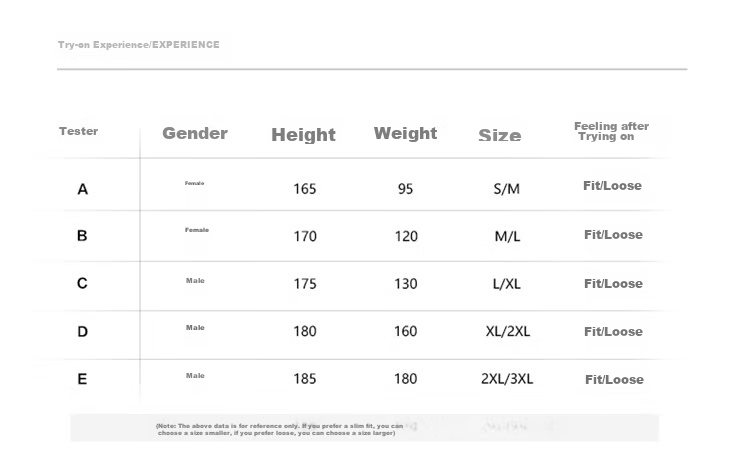The image size is (750, 468).
Task: Click the Weight column header
Action: tap(405, 133)
